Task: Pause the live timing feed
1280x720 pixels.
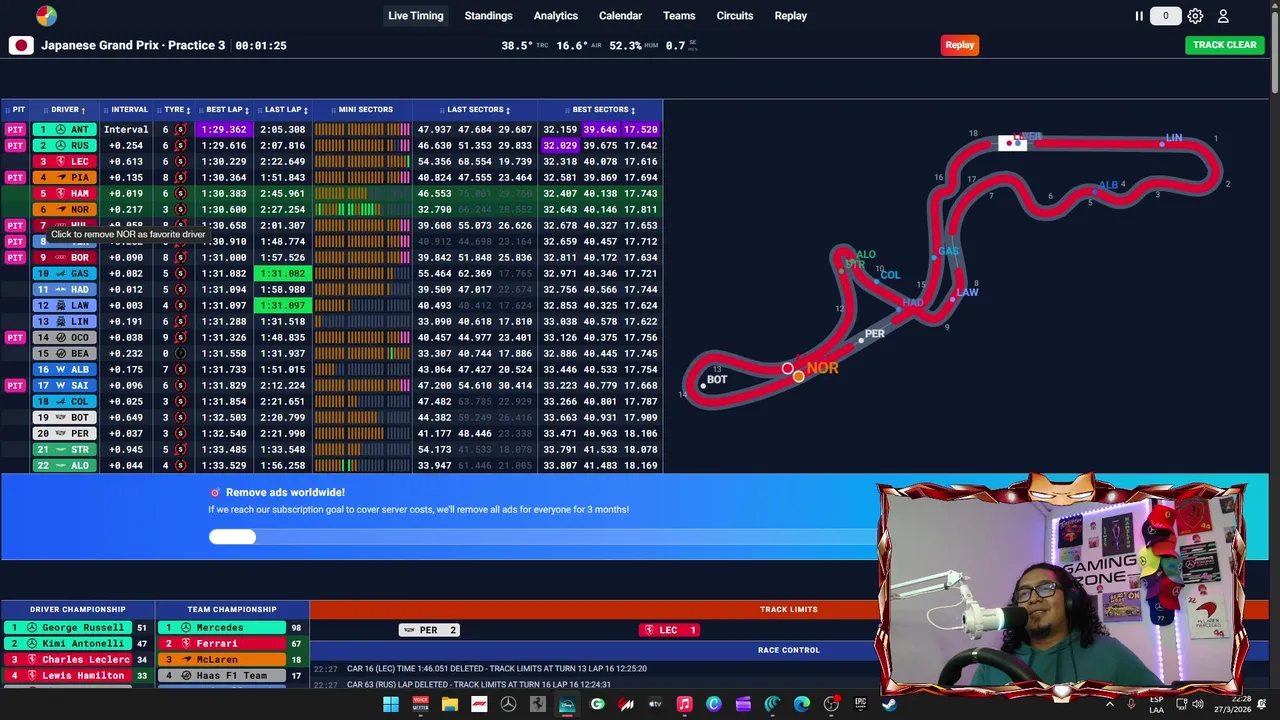Action: (x=1139, y=16)
